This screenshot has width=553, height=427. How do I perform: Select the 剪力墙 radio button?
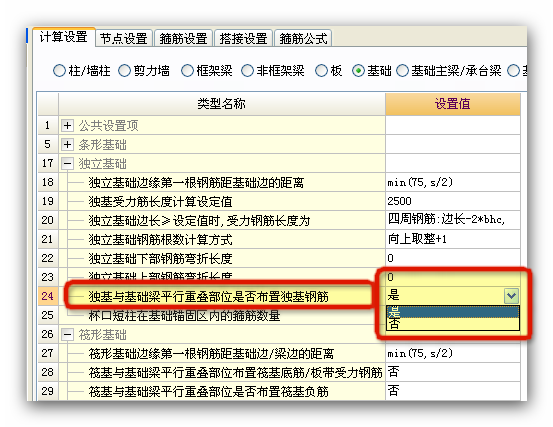click(124, 71)
